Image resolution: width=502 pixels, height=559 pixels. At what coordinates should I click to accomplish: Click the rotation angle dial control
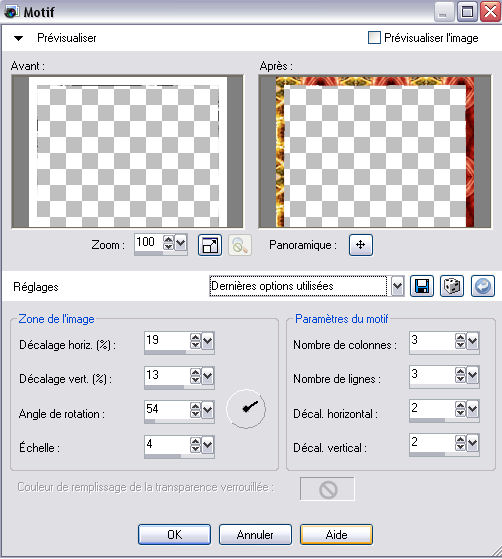tap(246, 409)
